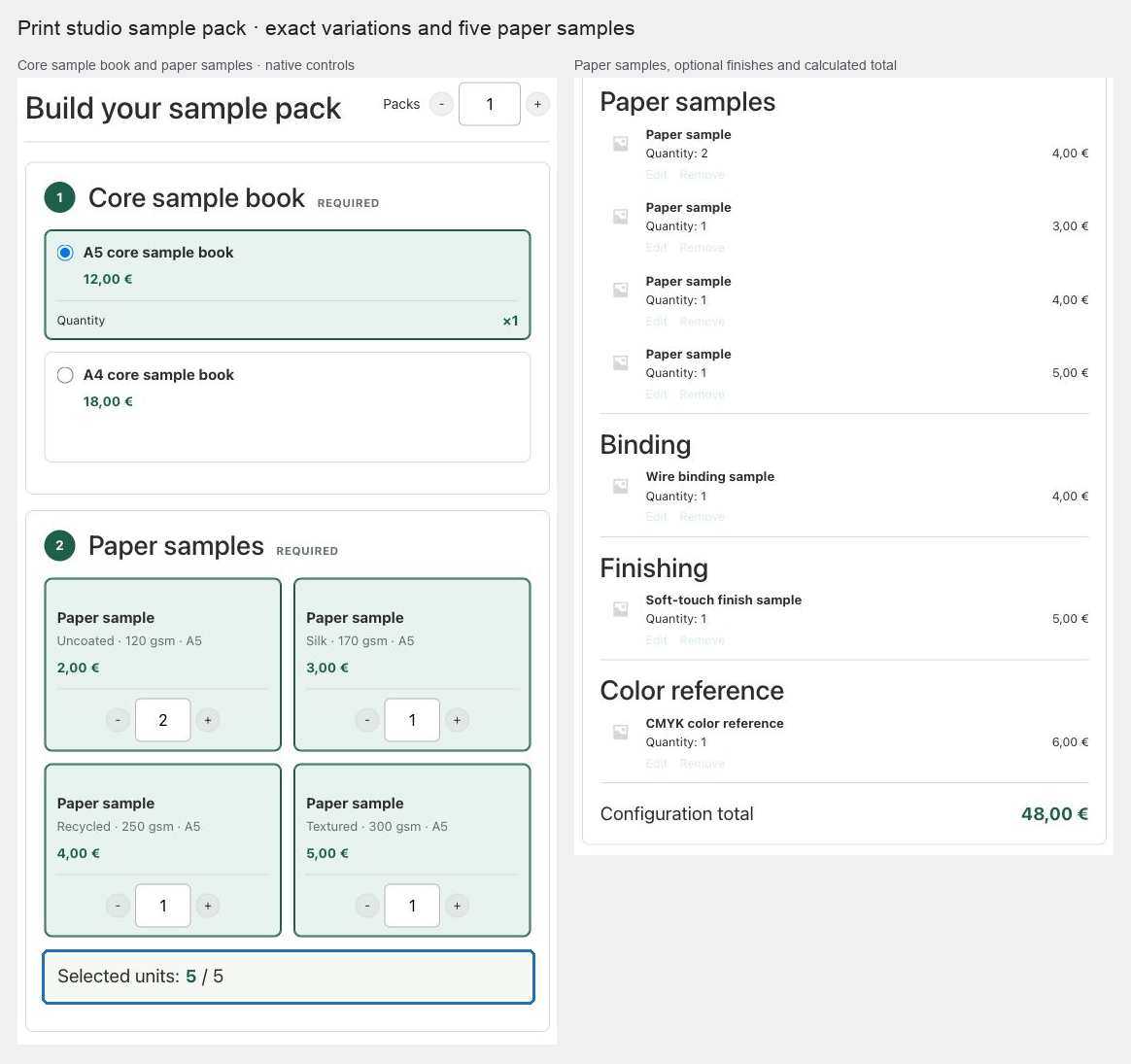1131x1064 pixels.
Task: Click the Textured 300 gsm quantity field
Action: (x=413, y=906)
